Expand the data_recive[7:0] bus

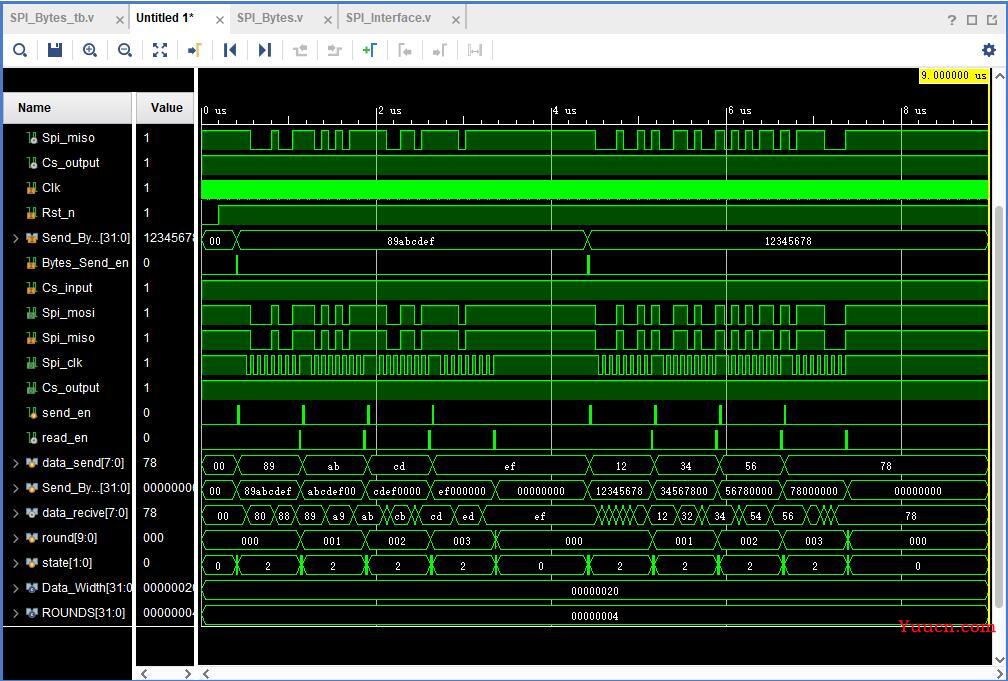pyautogui.click(x=15, y=513)
